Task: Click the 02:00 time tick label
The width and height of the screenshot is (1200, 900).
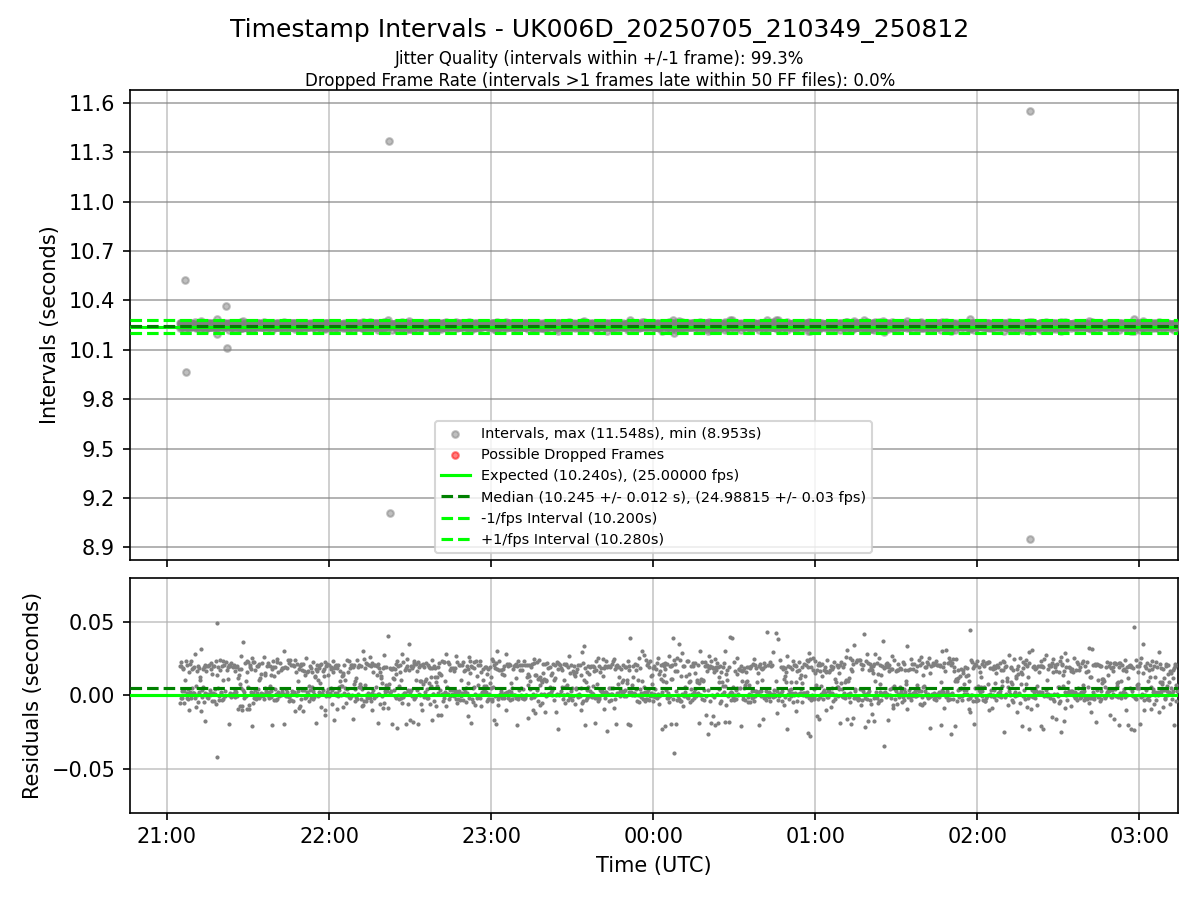Action: (x=977, y=834)
